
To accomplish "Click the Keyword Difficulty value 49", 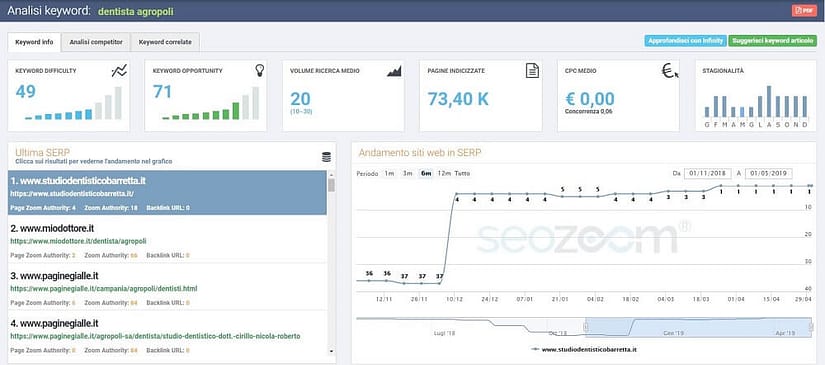I will click(x=25, y=92).
